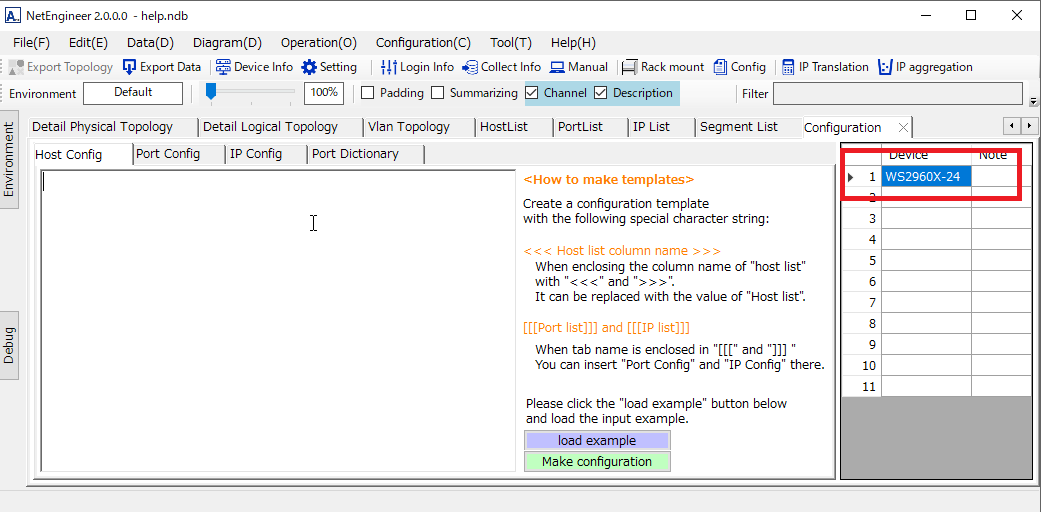Click inside the Host Config text area

point(278,320)
